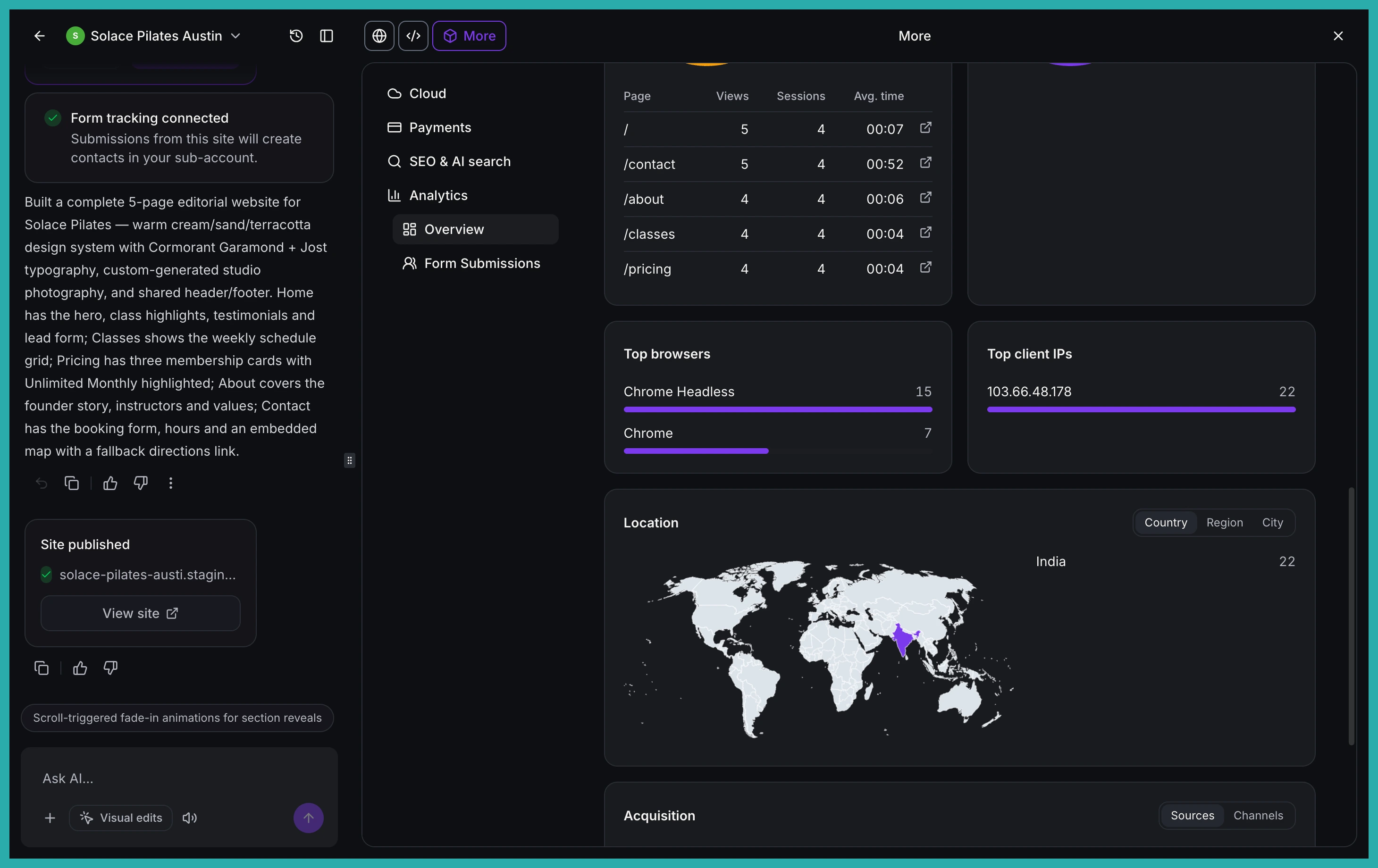Screen dimensions: 1378x868
Task: Thumbs down the Site published message
Action: 110,668
